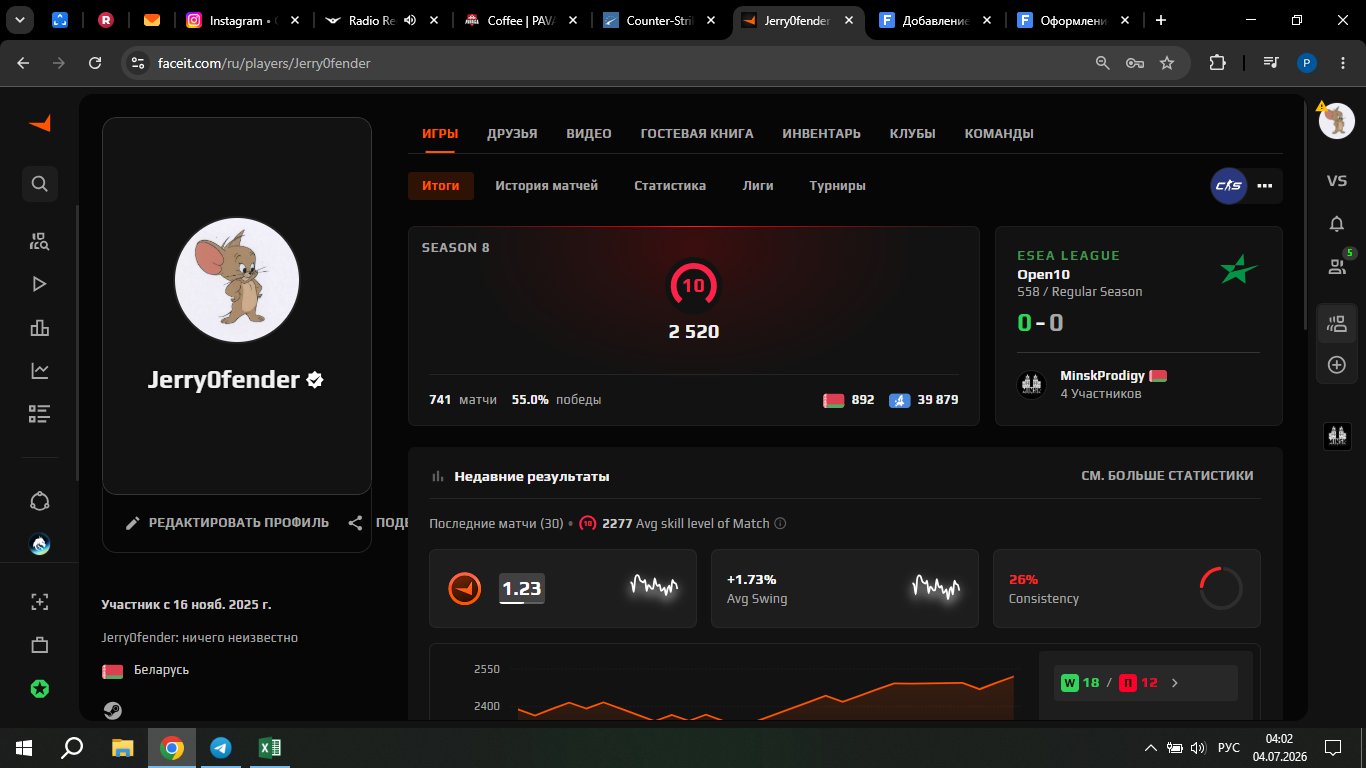Screen dimensions: 1366x768
Task: Open the Chrome extensions puzzle icon
Action: (x=1217, y=62)
